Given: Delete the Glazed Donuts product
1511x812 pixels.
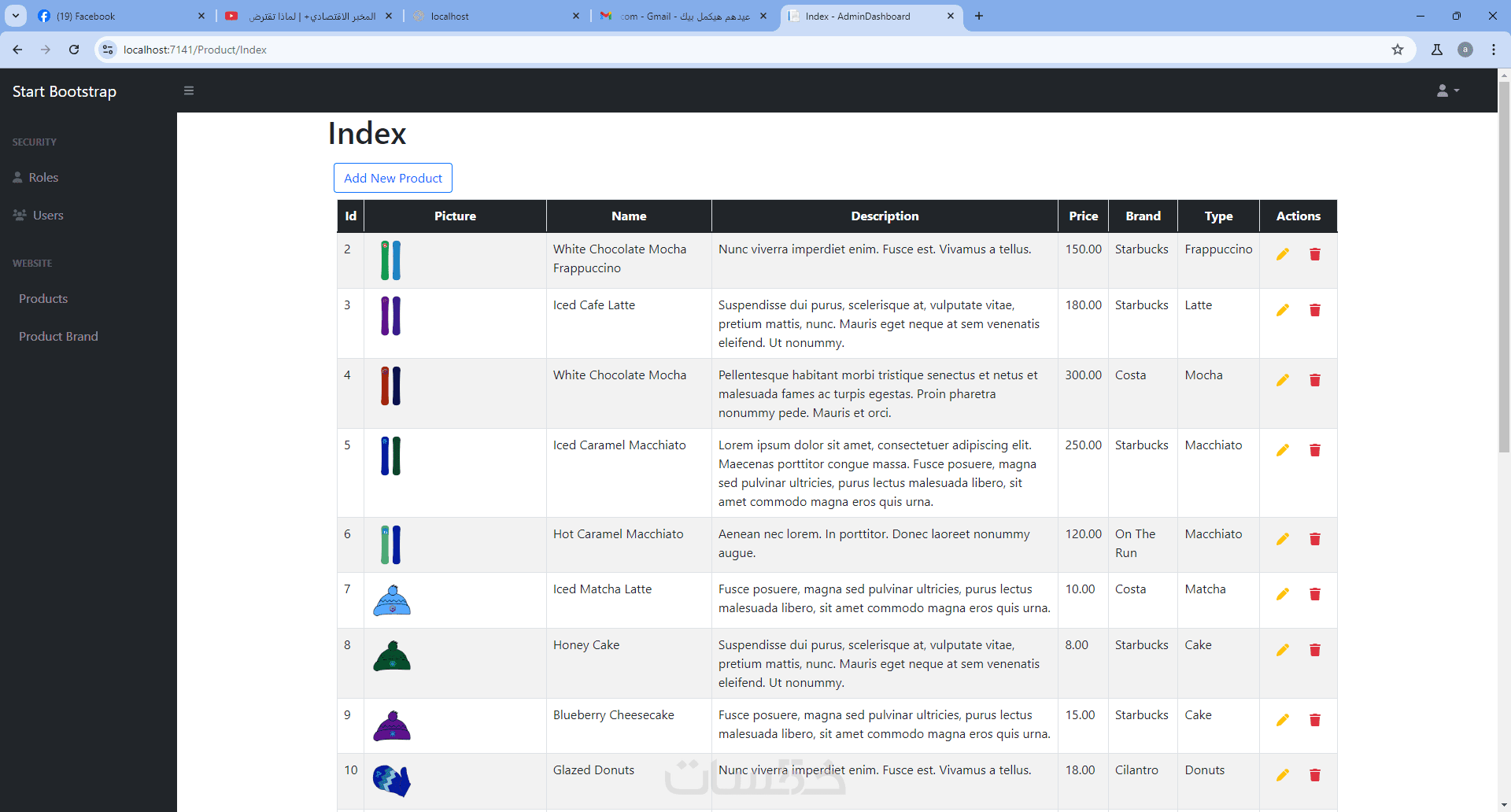Looking at the screenshot, I should pyautogui.click(x=1314, y=775).
